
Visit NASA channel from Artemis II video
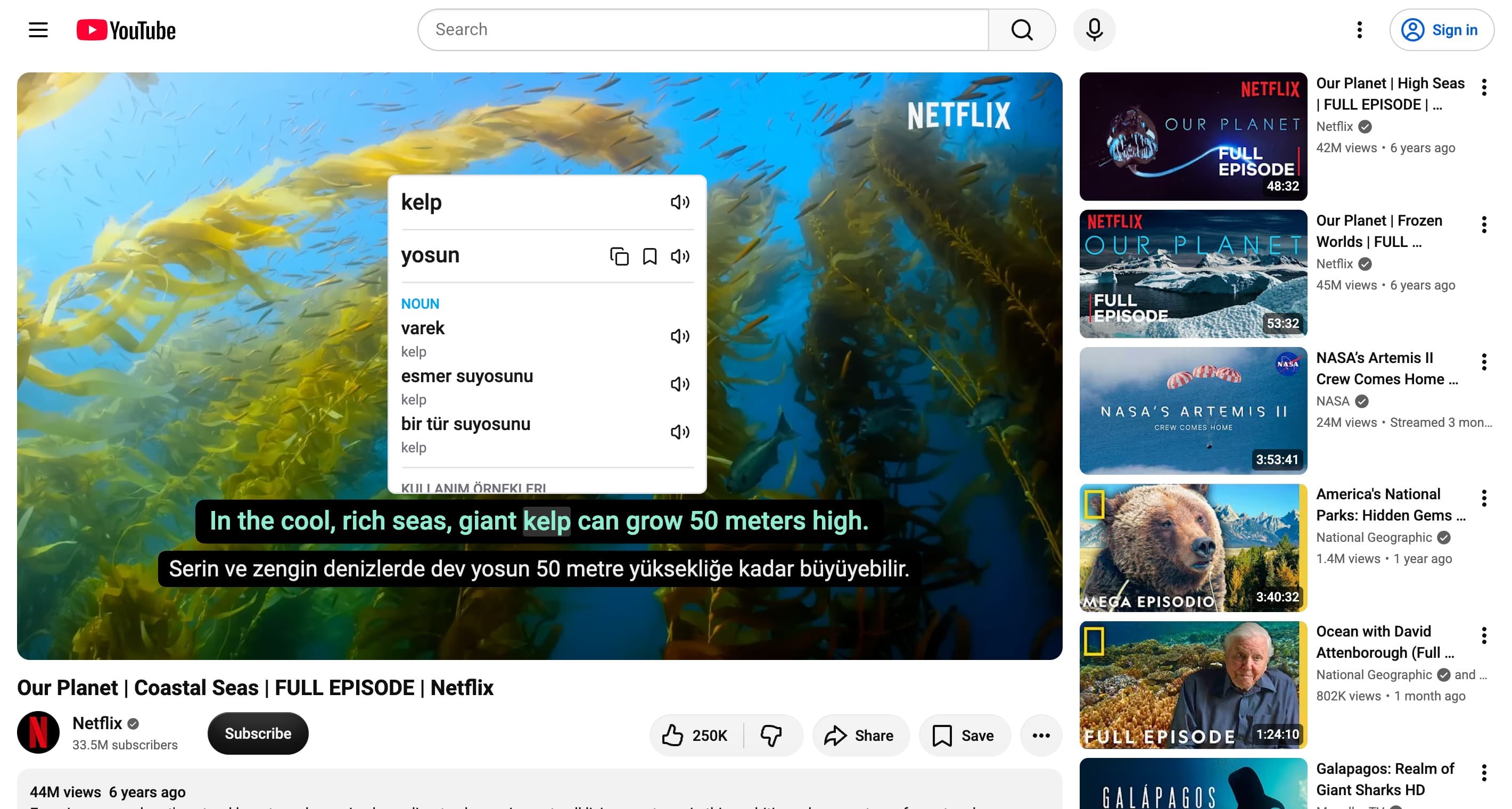point(1333,401)
